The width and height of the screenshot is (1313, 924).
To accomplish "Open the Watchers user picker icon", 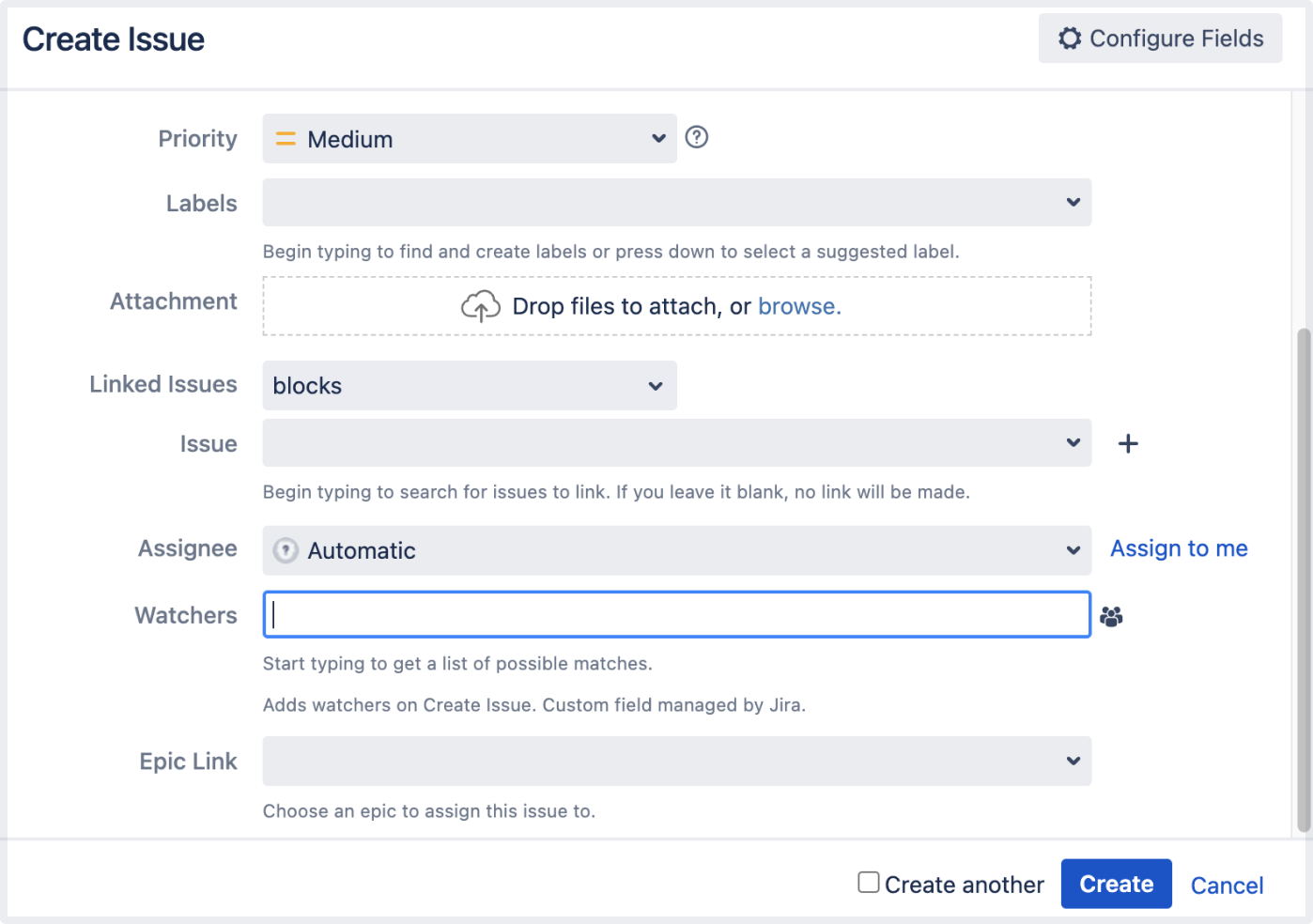I will pyautogui.click(x=1111, y=616).
